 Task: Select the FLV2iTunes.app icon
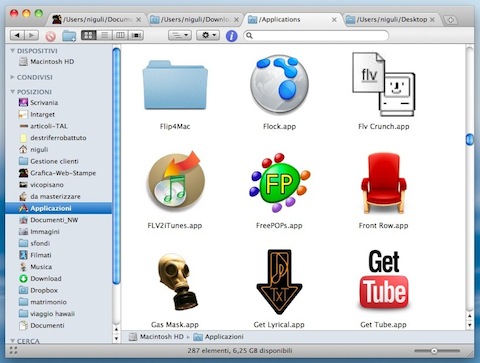[175, 181]
